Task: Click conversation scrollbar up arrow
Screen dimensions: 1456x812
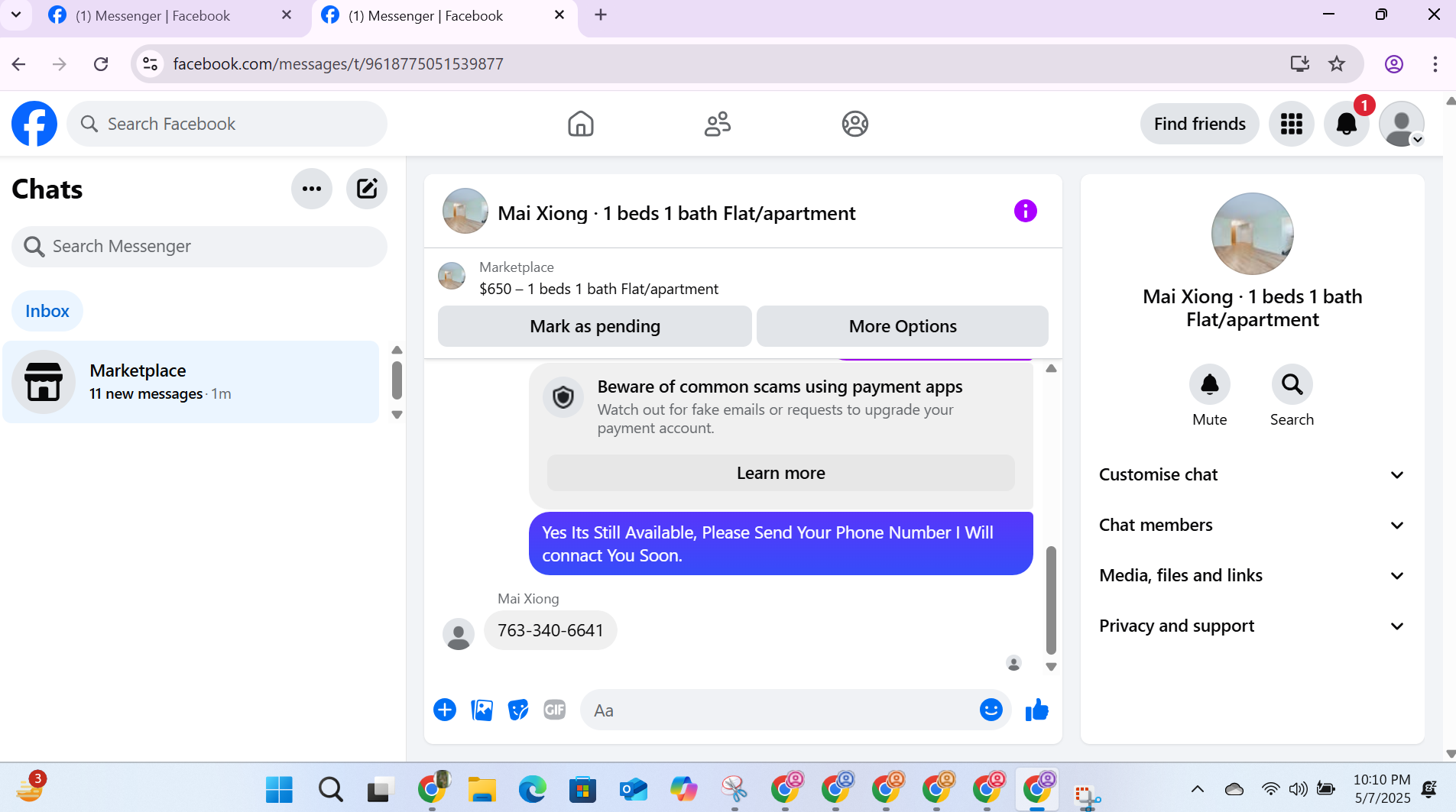Action: click(x=1051, y=368)
